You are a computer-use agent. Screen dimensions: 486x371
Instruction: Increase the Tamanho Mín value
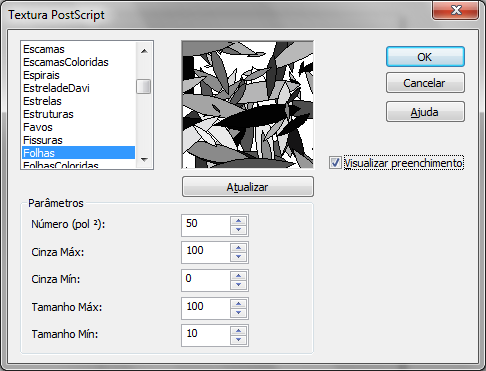tap(239, 330)
